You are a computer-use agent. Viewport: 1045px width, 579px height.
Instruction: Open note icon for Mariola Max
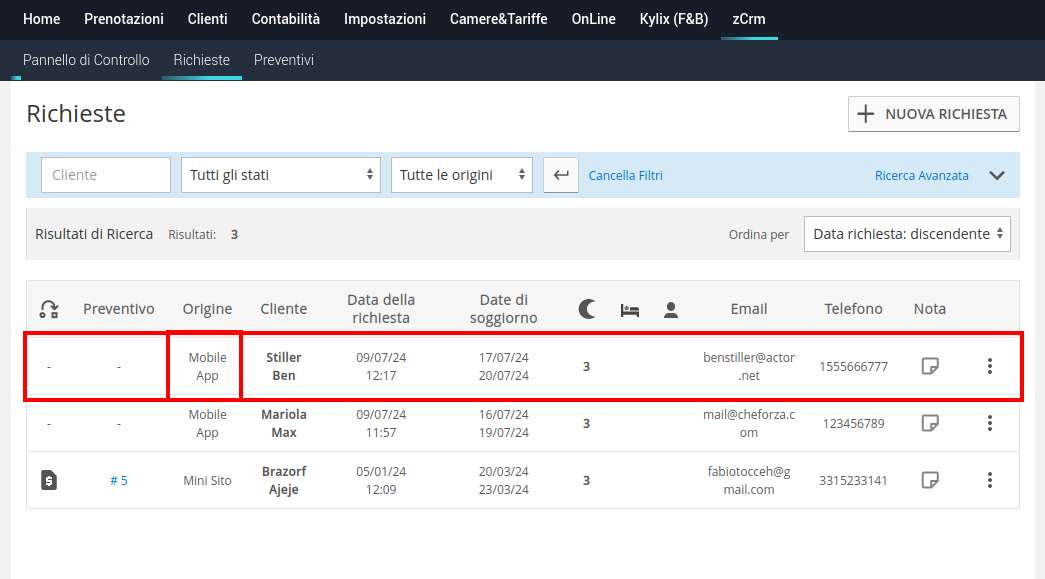pyautogui.click(x=929, y=423)
